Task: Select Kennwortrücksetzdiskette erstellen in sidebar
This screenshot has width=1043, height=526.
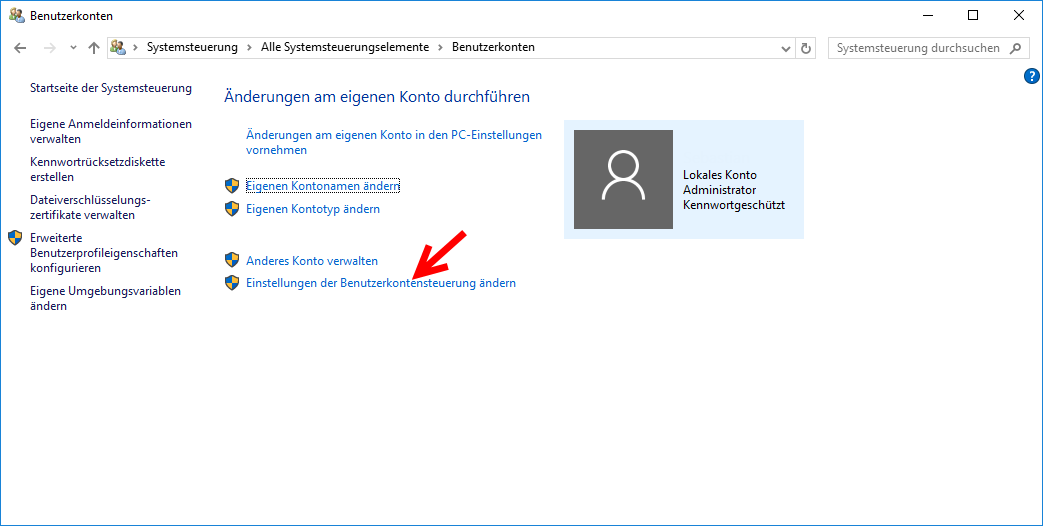Action: pyautogui.click(x=97, y=169)
